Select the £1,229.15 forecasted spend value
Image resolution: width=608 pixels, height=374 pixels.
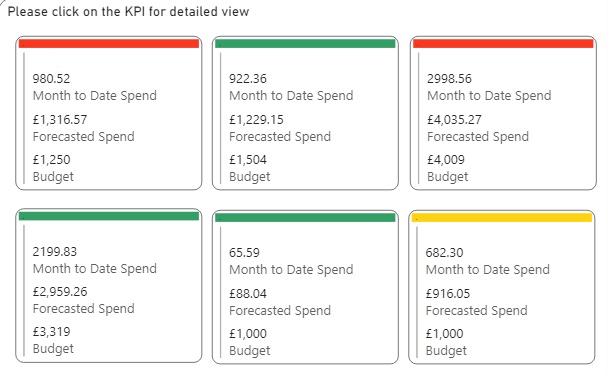(256, 120)
